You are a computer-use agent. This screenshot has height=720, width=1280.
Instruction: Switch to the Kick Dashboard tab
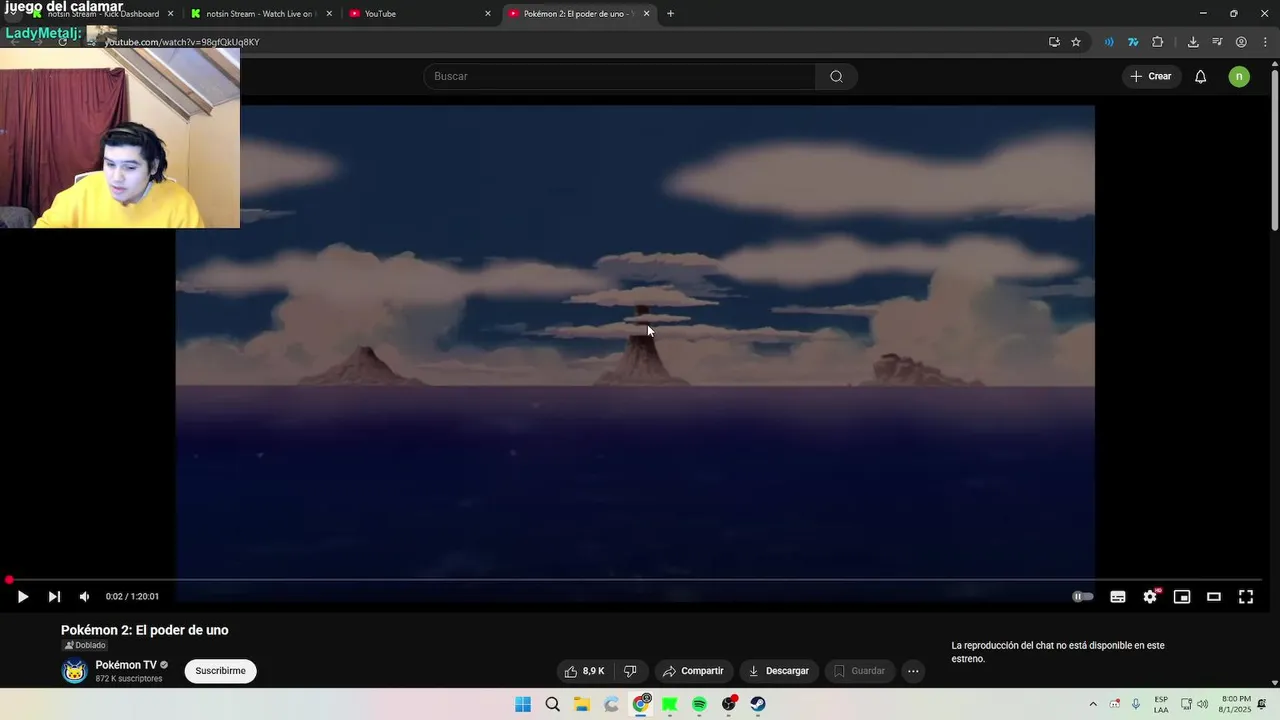[103, 14]
